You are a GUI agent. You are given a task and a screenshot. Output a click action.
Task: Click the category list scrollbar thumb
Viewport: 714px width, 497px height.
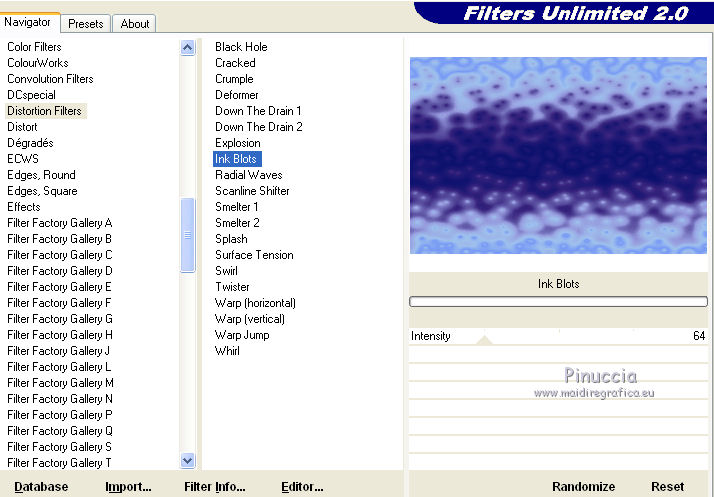click(x=187, y=235)
